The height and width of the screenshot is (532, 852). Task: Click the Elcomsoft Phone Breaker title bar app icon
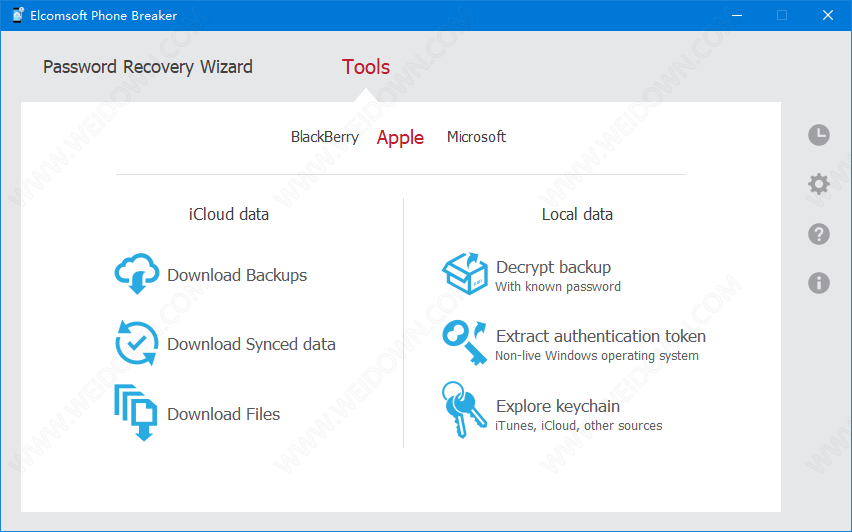tap(18, 15)
